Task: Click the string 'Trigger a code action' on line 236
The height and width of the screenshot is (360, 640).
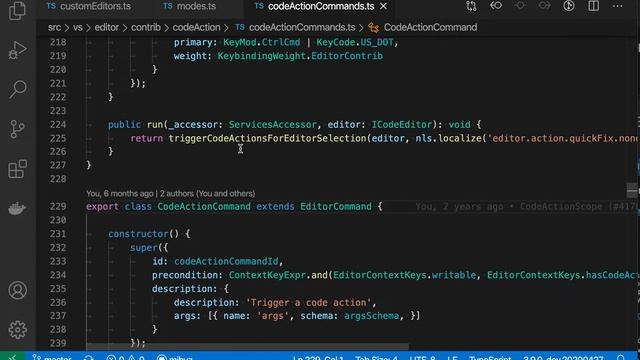Action: pyautogui.click(x=308, y=302)
